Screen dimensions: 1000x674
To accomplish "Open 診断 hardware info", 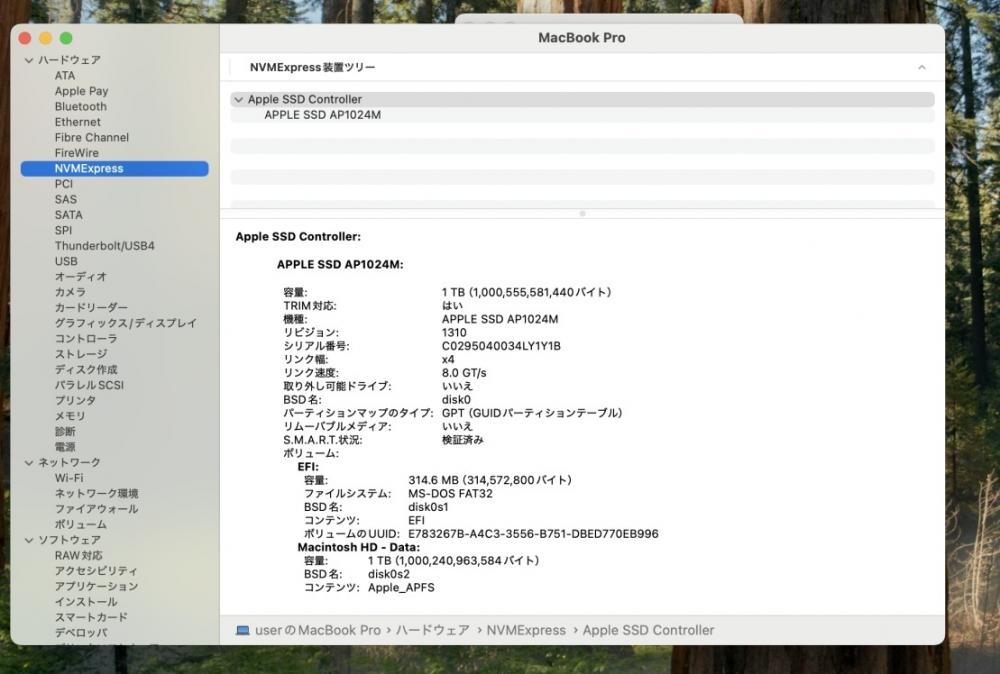I will tap(65, 432).
